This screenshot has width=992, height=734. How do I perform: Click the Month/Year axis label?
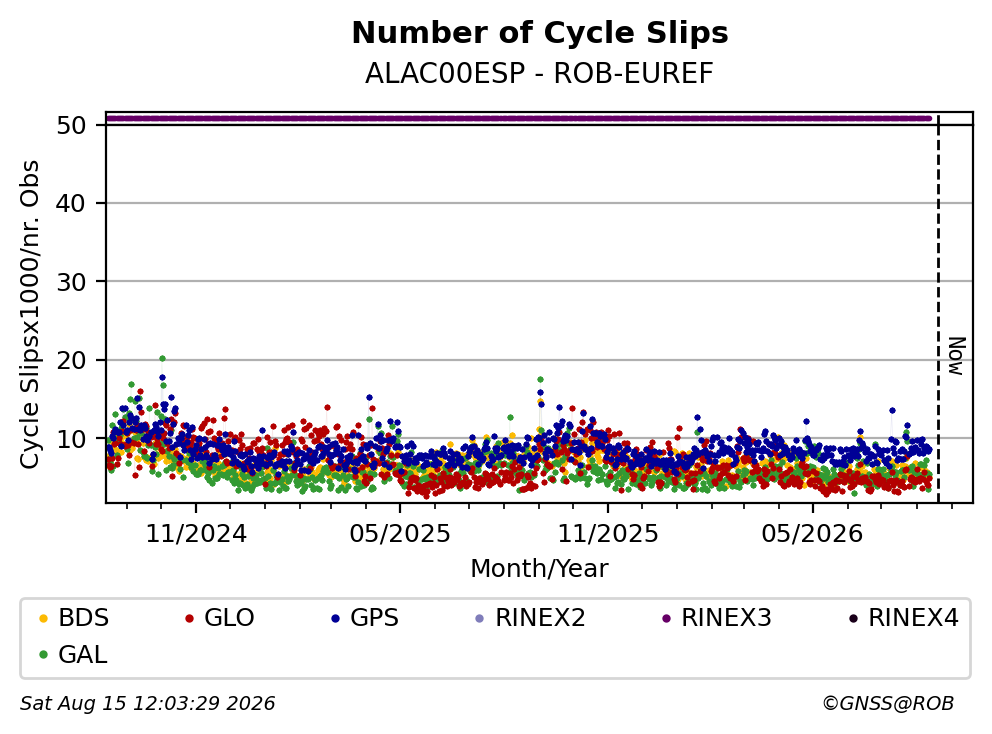click(x=540, y=569)
